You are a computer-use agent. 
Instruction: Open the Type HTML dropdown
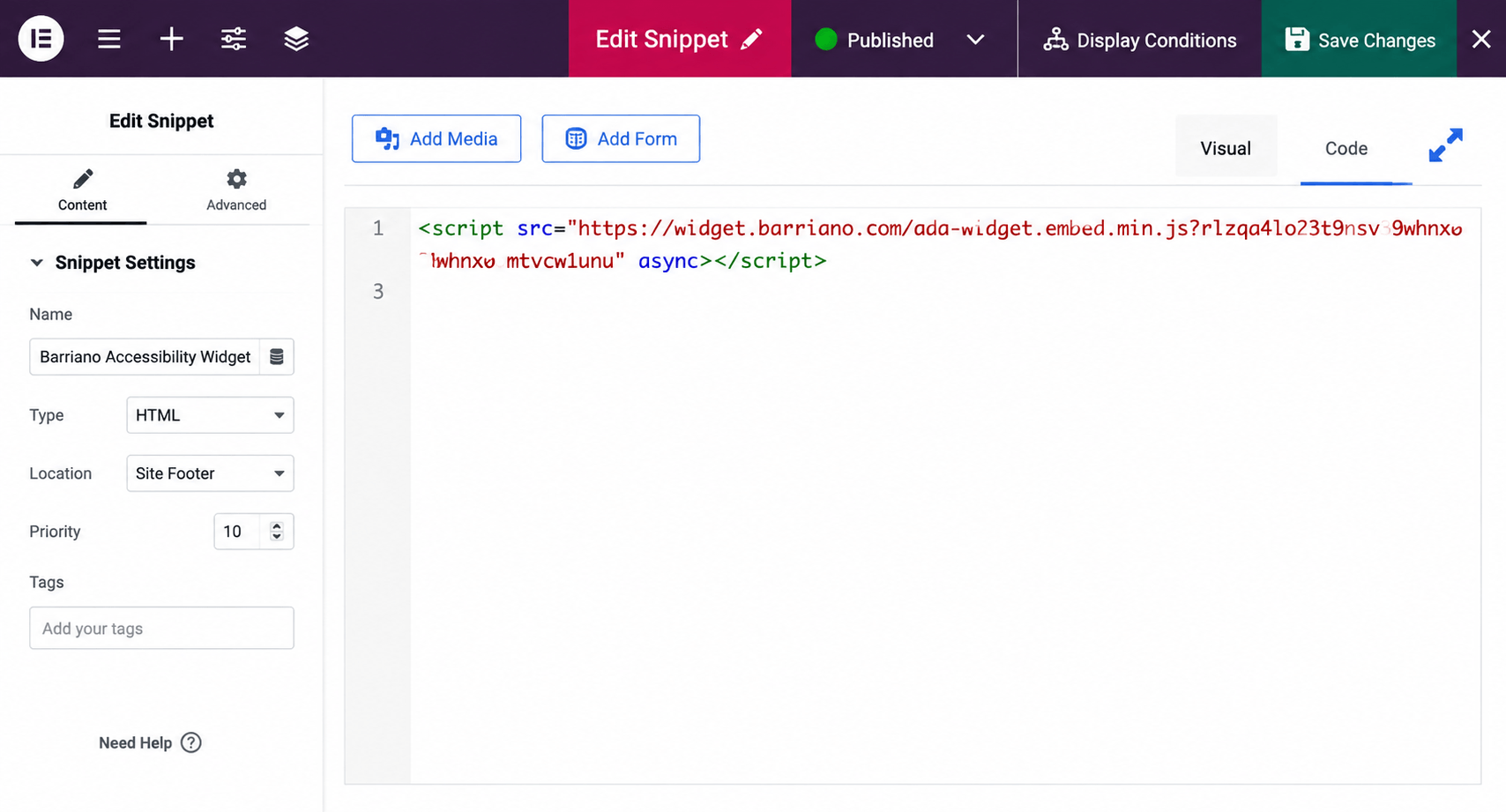click(210, 415)
